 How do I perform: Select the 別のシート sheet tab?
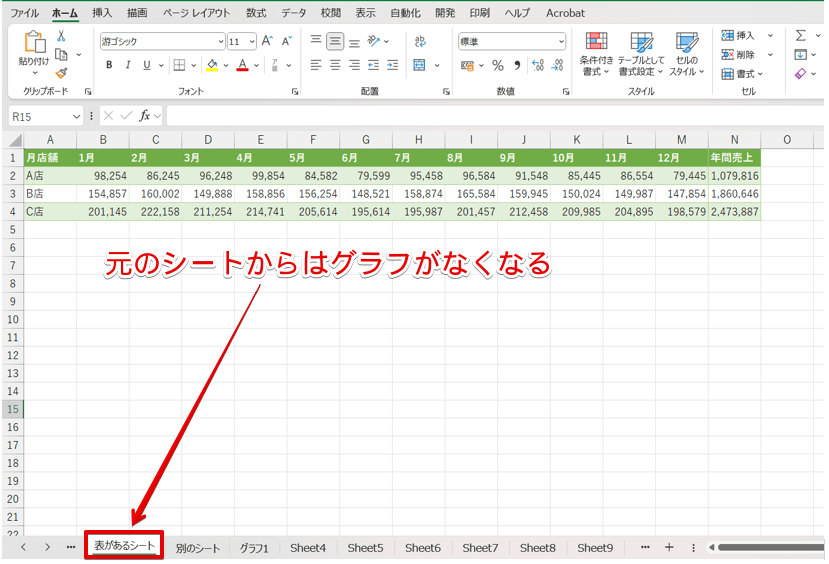tap(198, 548)
